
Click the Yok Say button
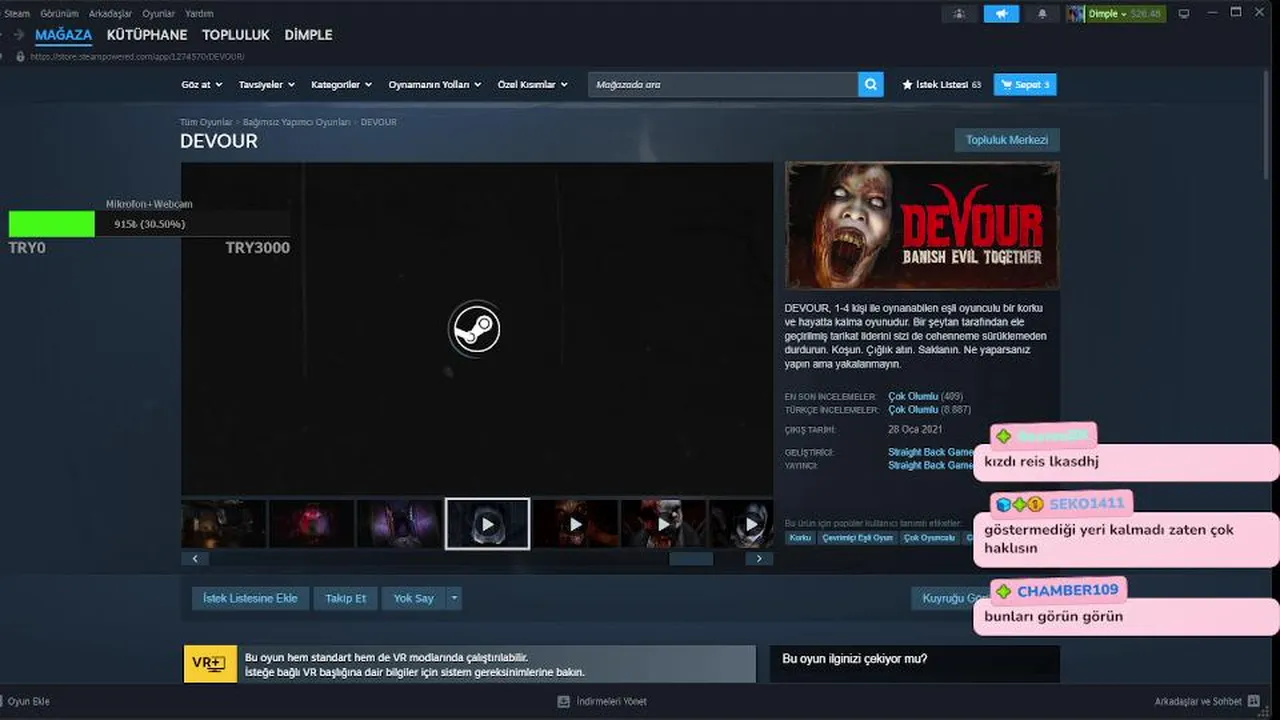413,598
